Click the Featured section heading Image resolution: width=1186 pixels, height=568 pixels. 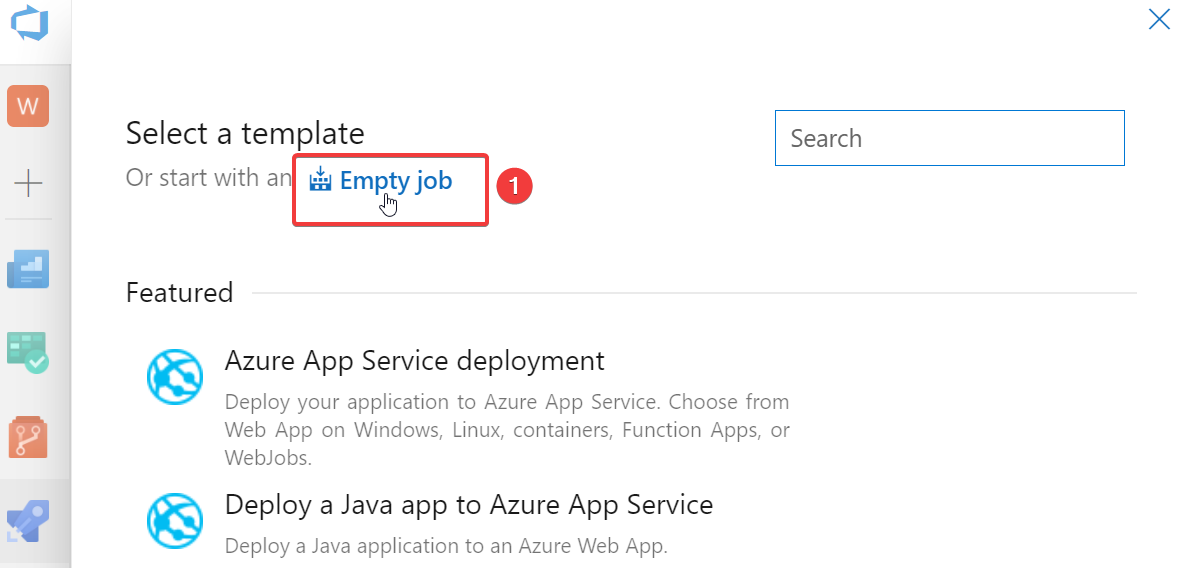coord(179,293)
